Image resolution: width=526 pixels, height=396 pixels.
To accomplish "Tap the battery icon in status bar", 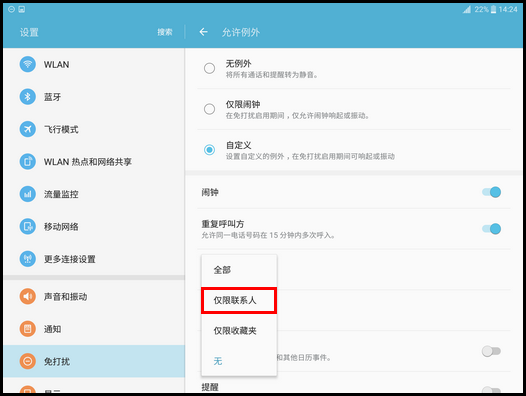I will pos(493,9).
